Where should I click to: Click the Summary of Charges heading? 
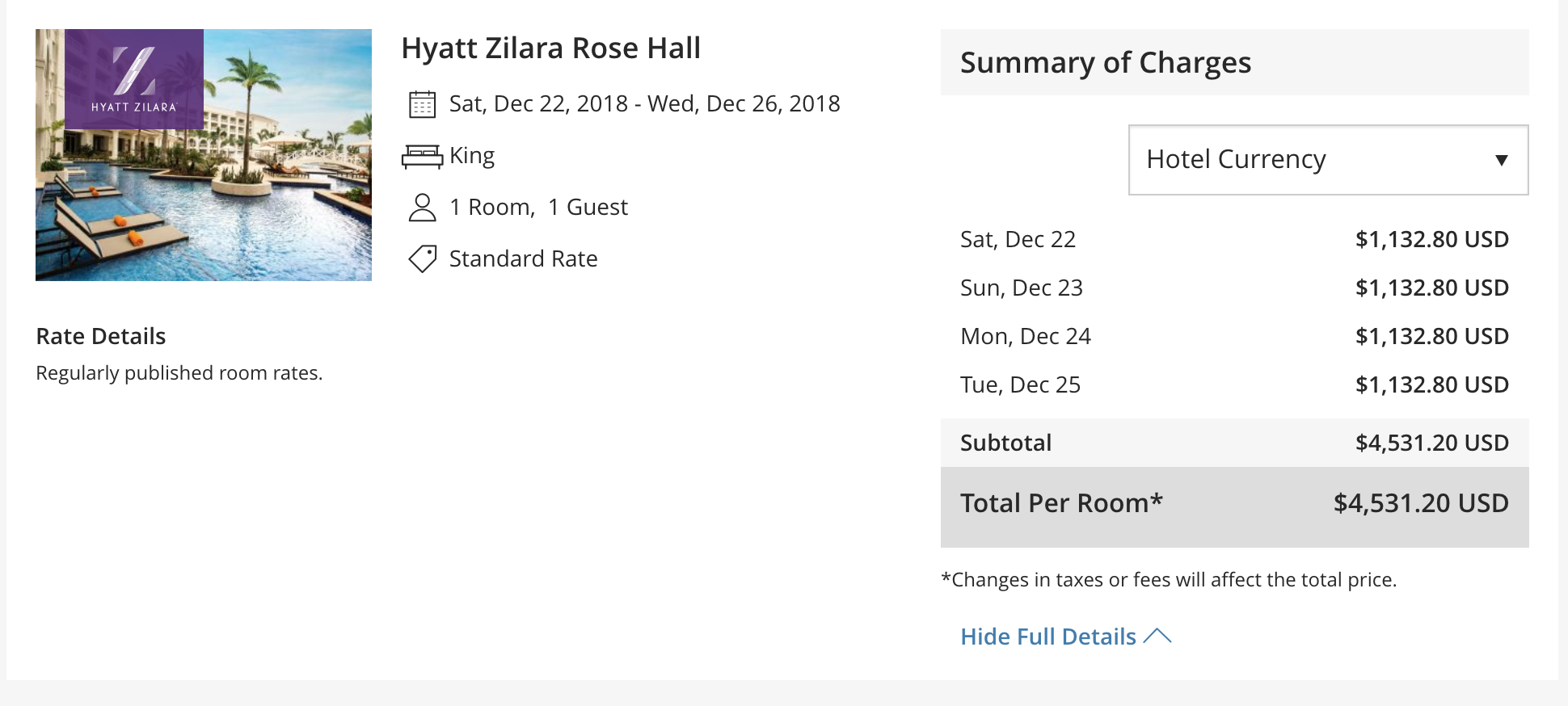tap(1105, 63)
